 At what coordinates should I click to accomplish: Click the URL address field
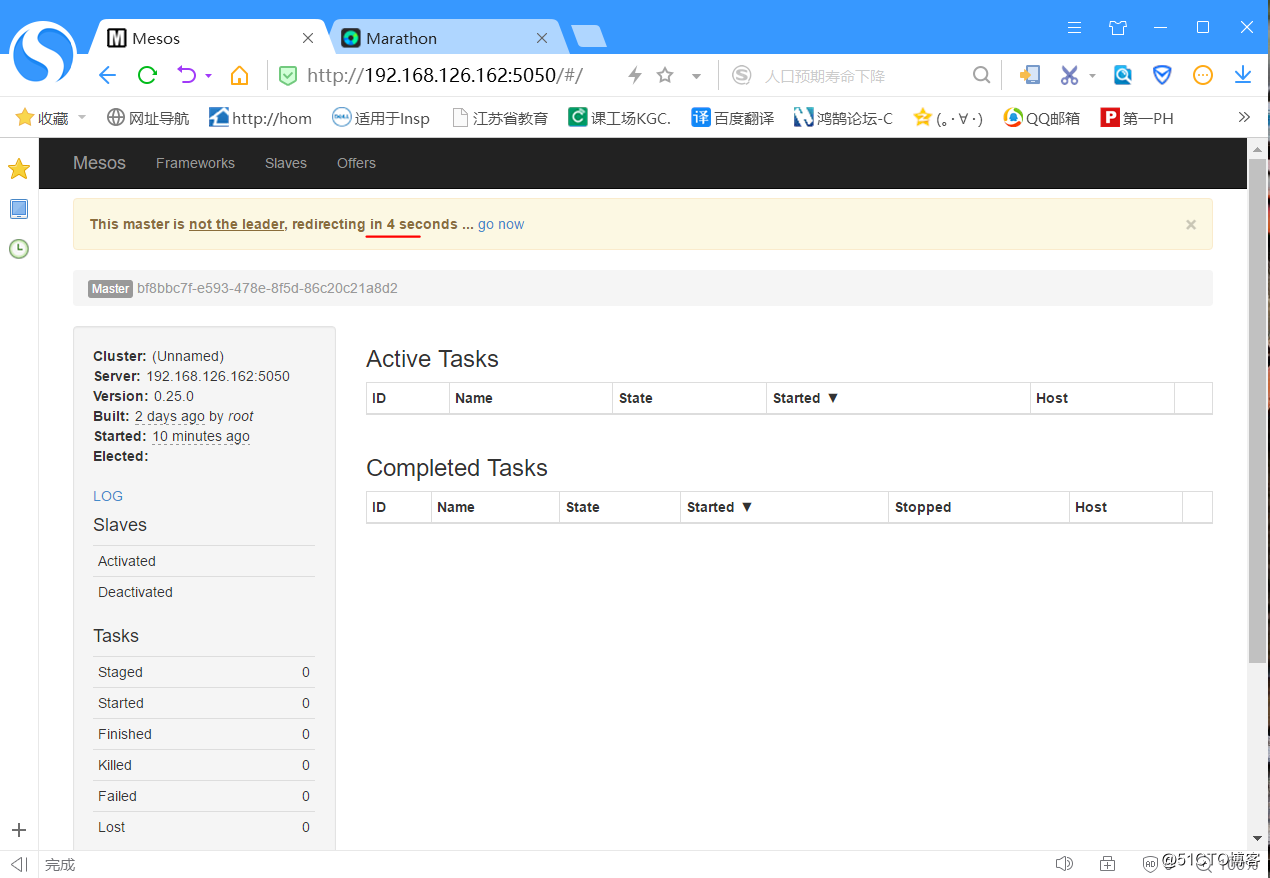[445, 75]
